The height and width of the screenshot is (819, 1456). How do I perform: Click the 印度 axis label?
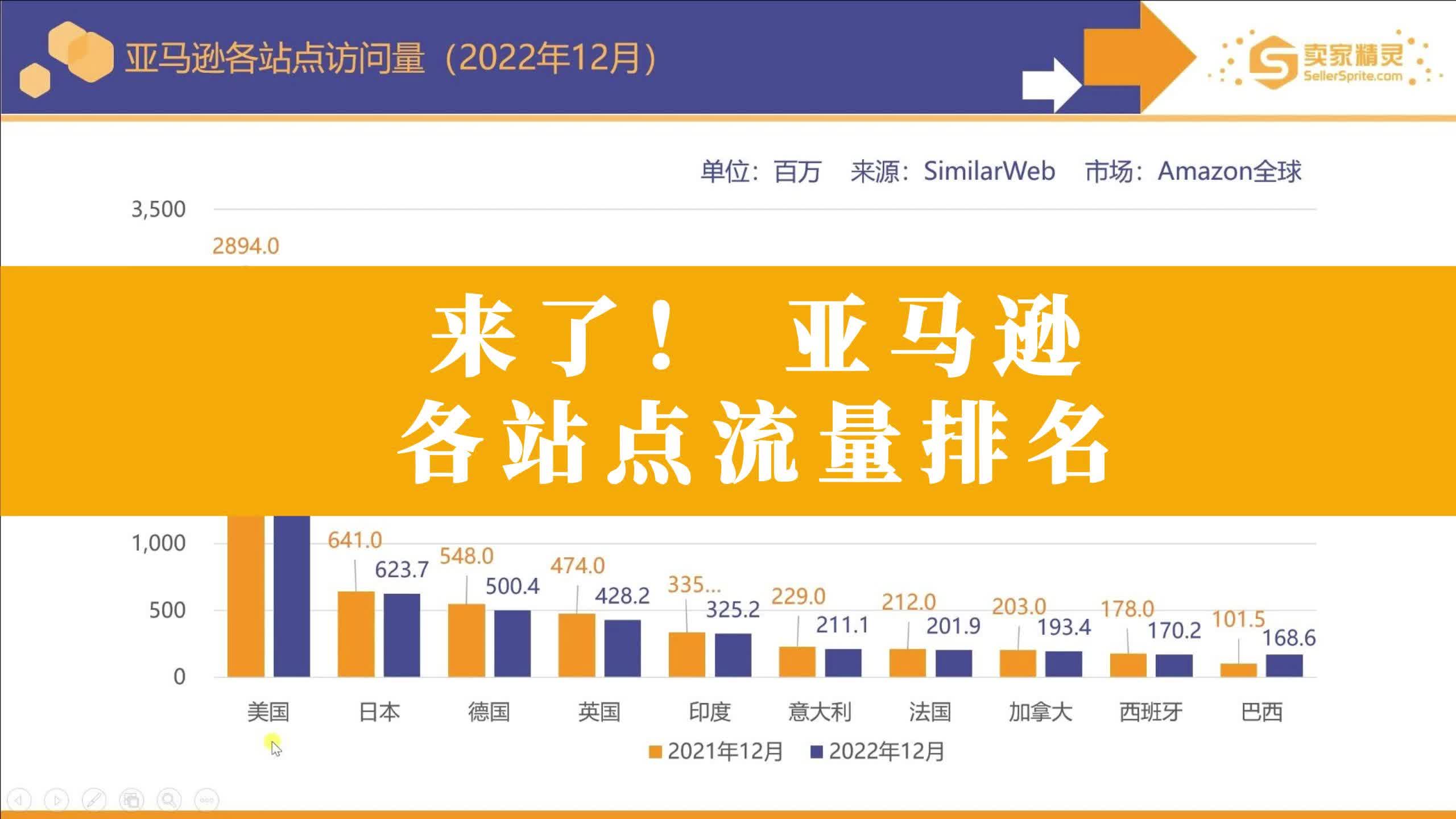click(x=710, y=712)
